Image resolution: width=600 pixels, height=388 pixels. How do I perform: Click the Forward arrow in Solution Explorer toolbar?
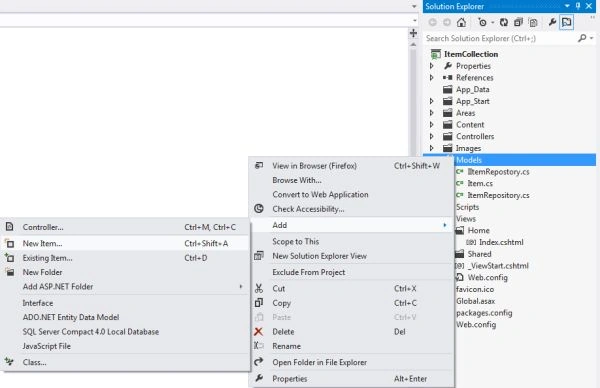[447, 23]
